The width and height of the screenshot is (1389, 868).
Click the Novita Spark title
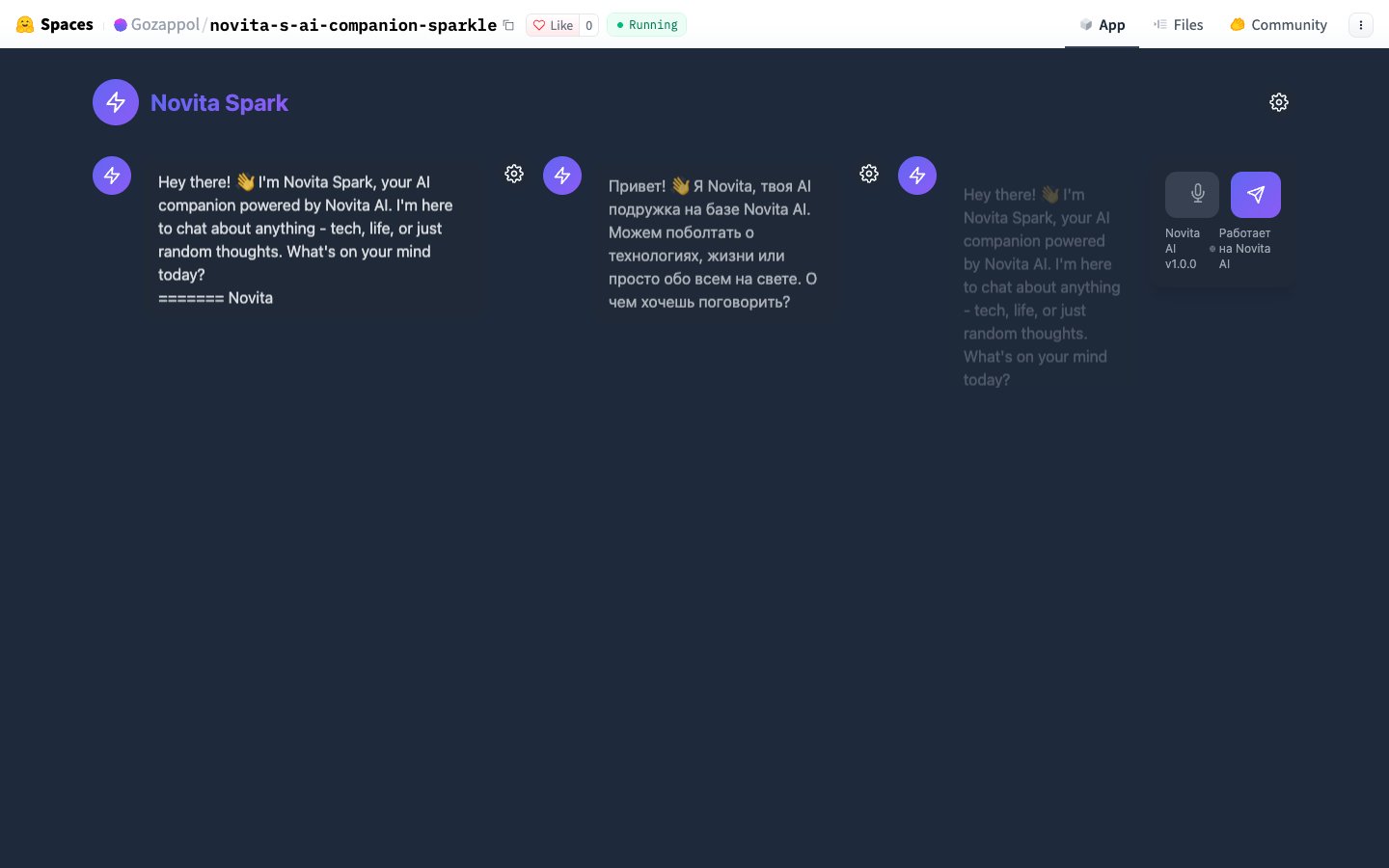[x=219, y=102]
